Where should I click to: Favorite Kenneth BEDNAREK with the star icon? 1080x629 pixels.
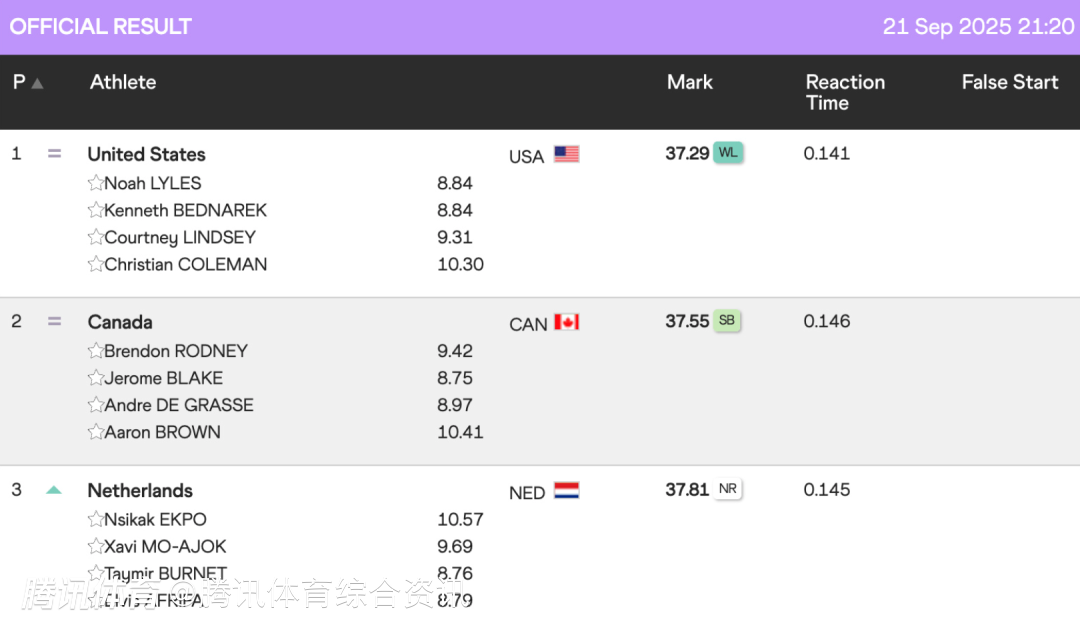[x=96, y=210]
